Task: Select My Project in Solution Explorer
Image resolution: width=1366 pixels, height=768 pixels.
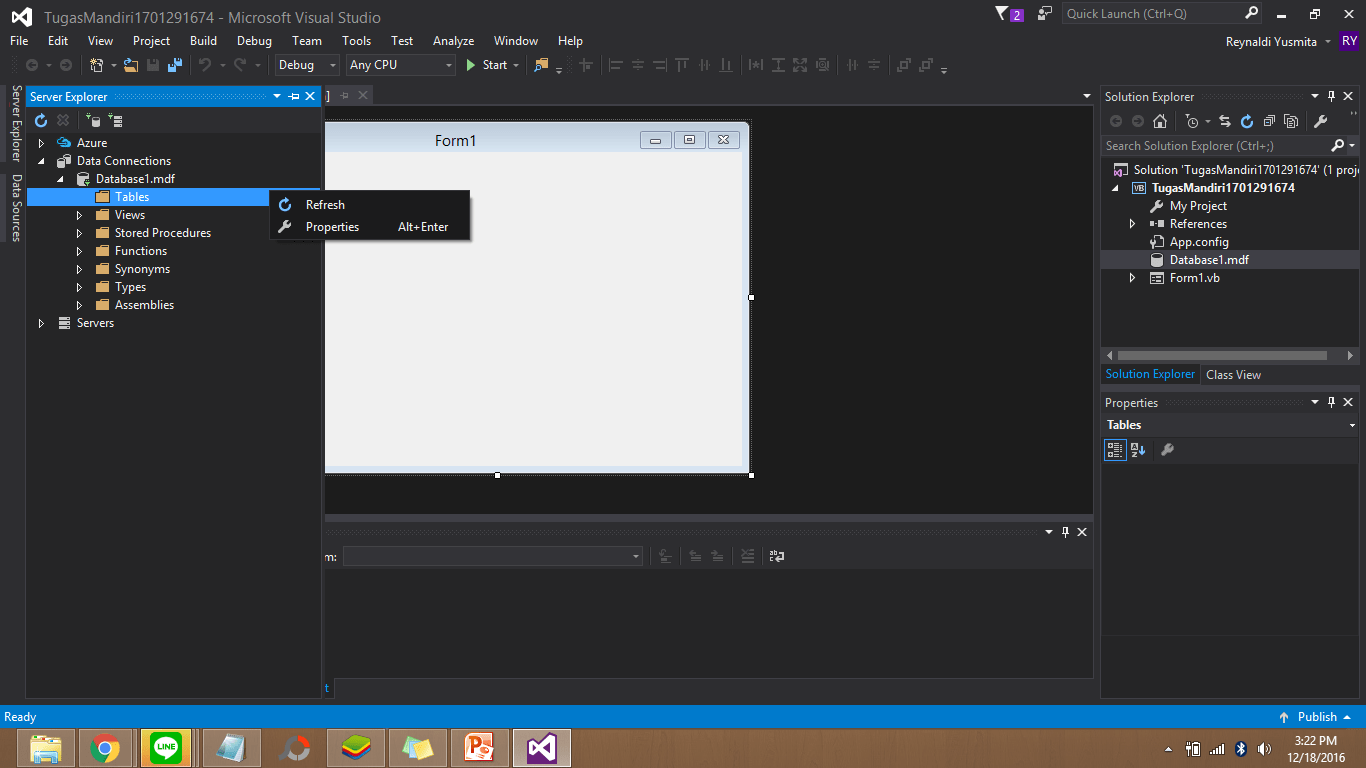Action: tap(1198, 206)
